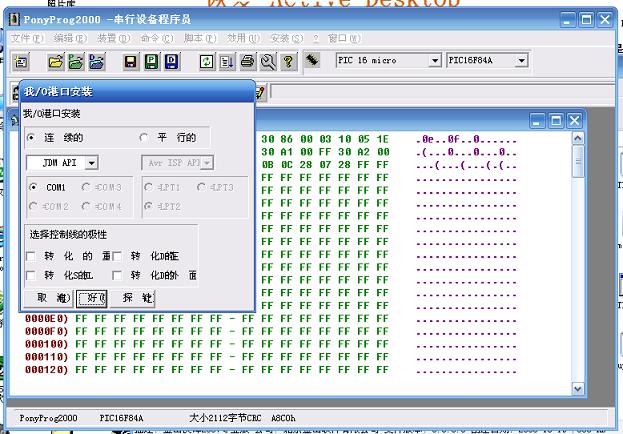Tick the 转化D的外面 polarity checkbox
Viewport: 623px width, 434px height.
(117, 275)
